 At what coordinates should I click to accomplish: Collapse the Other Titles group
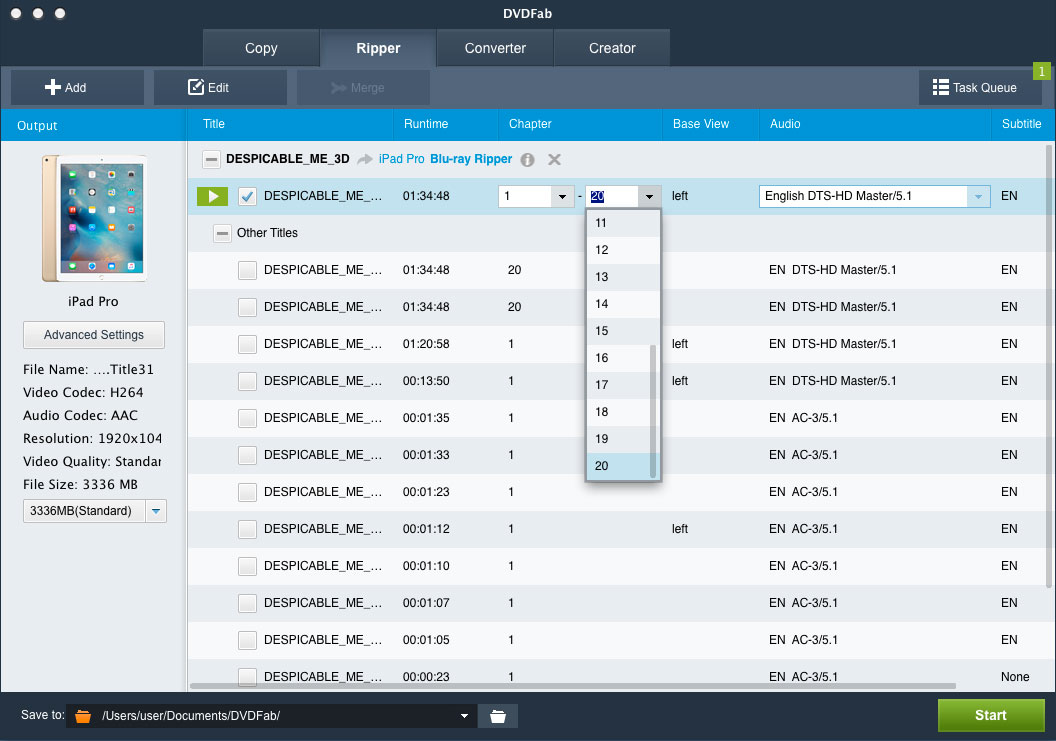pyautogui.click(x=222, y=233)
